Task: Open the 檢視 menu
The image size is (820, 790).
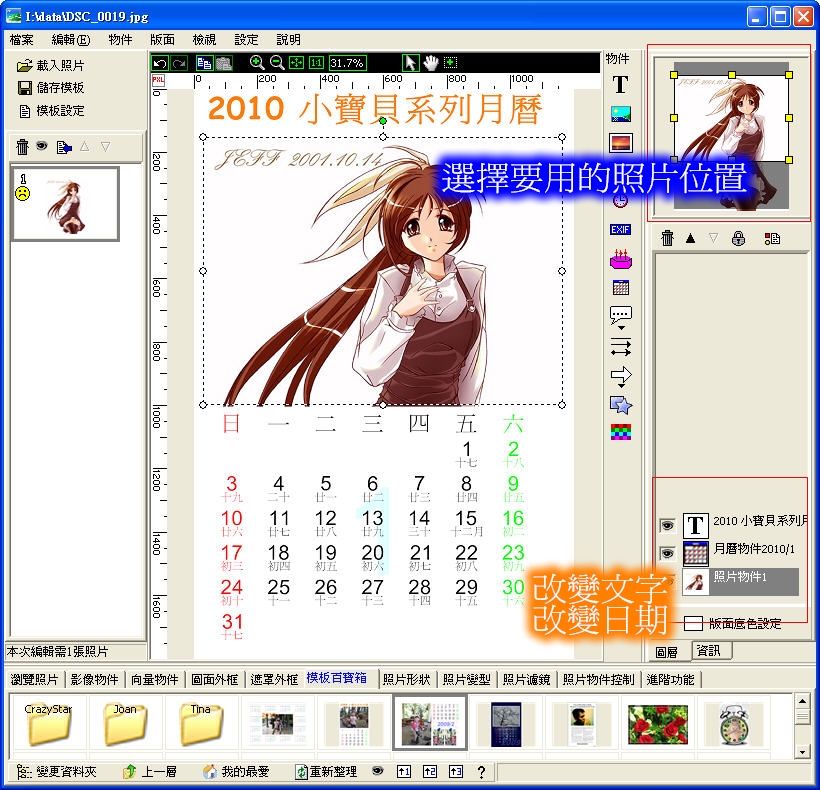Action: coord(204,40)
